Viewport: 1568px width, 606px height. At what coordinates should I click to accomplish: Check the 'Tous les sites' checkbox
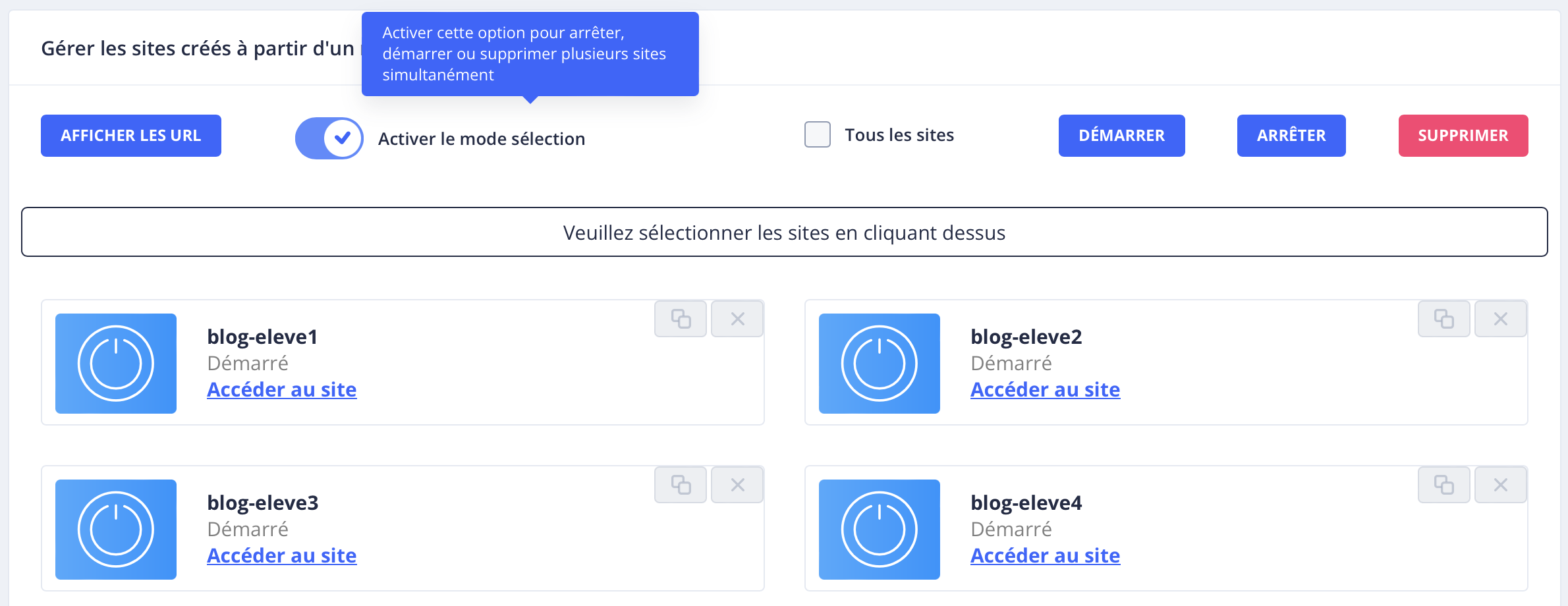pos(818,135)
